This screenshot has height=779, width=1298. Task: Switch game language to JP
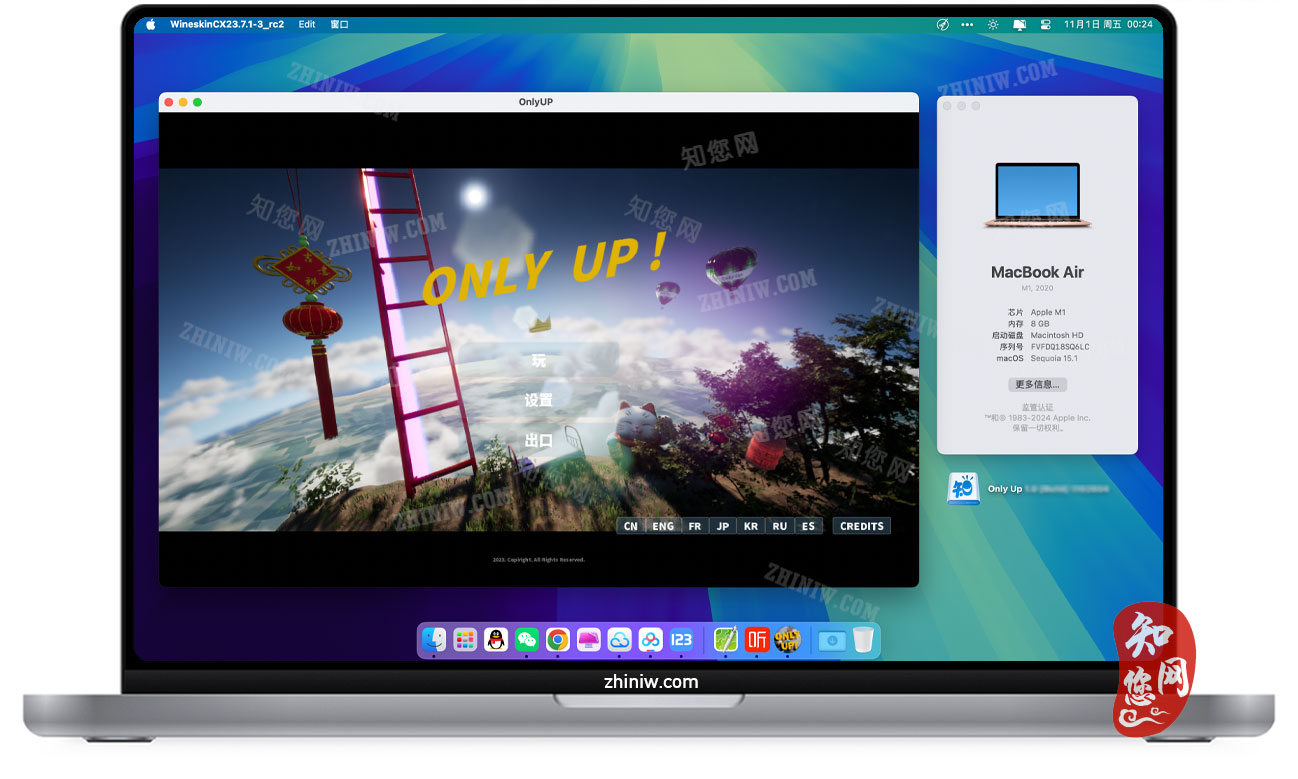click(723, 526)
